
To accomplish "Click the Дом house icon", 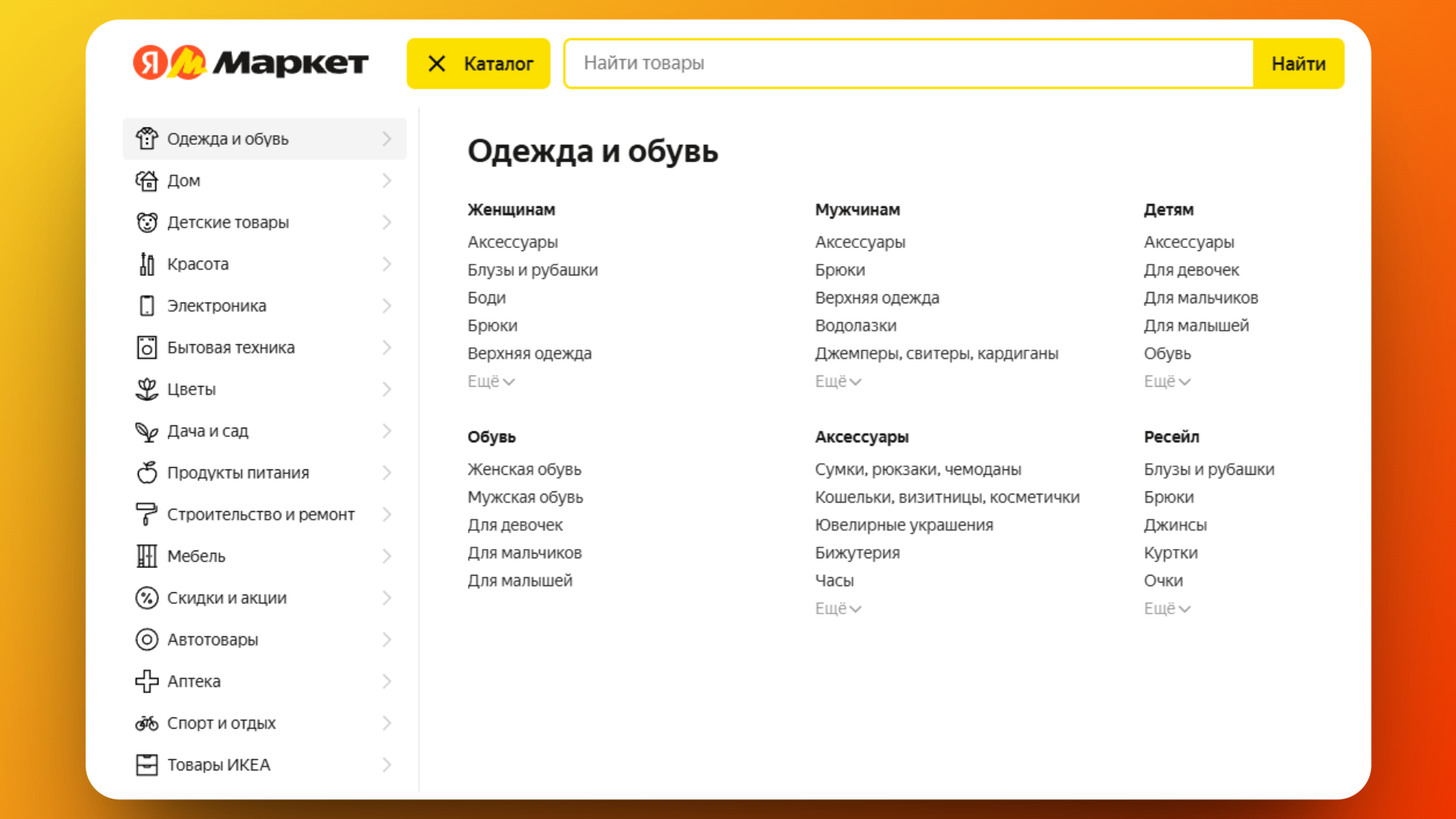I will point(147,180).
